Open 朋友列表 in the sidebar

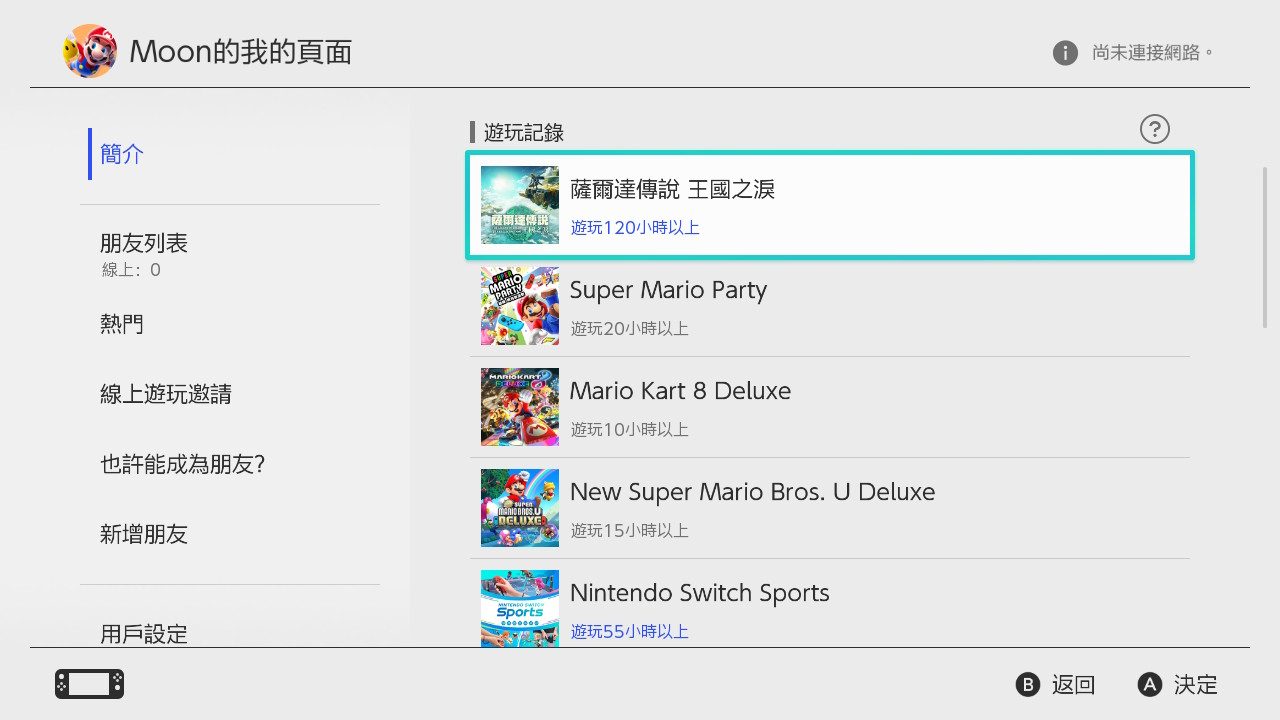pos(144,244)
